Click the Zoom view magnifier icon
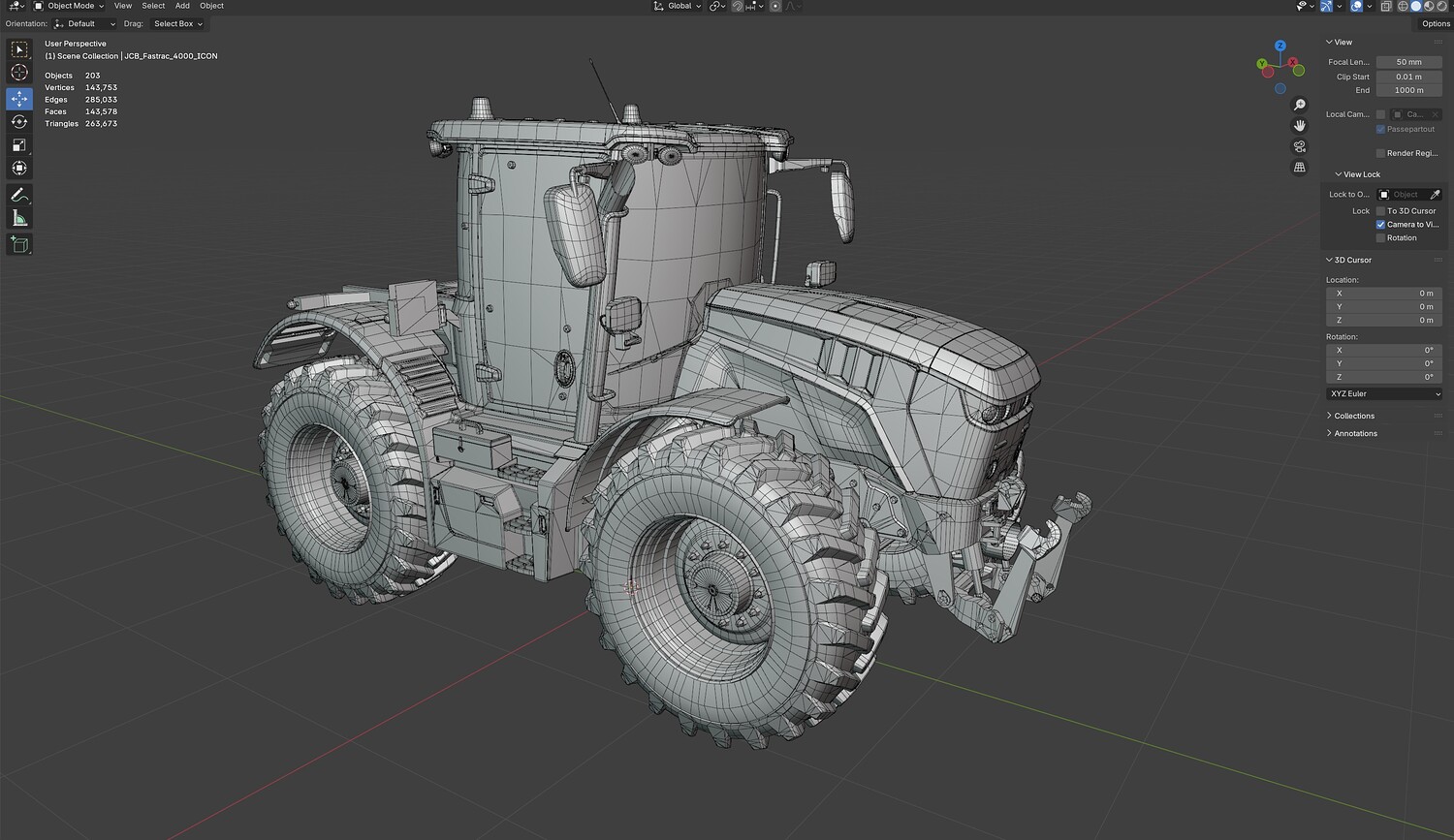 coord(1300,105)
